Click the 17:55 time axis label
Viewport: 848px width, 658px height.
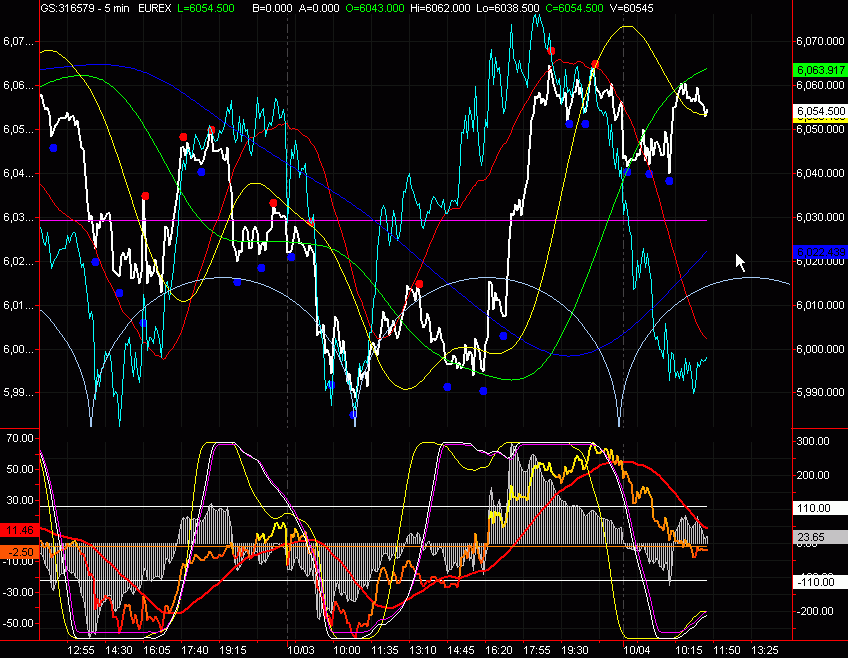536,650
